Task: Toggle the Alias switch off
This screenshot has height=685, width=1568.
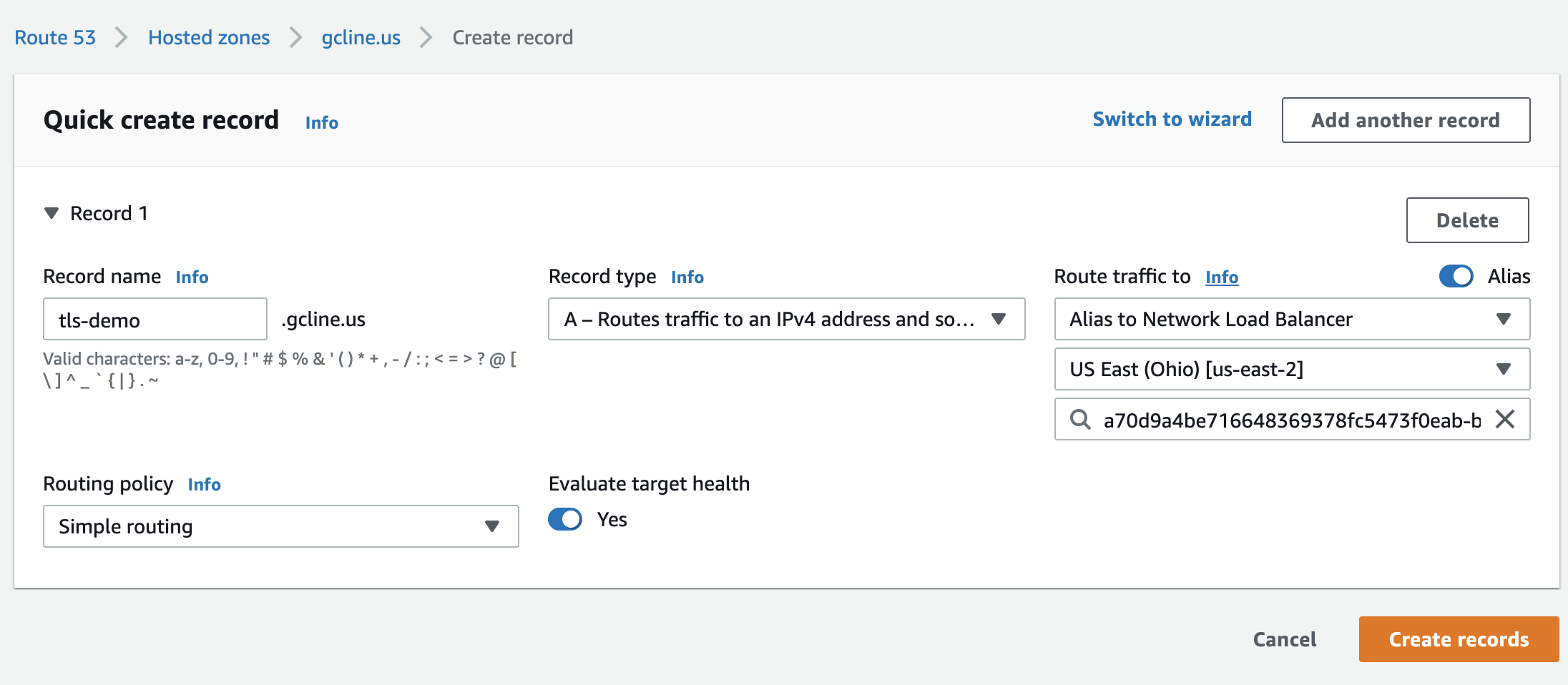Action: tap(1456, 276)
